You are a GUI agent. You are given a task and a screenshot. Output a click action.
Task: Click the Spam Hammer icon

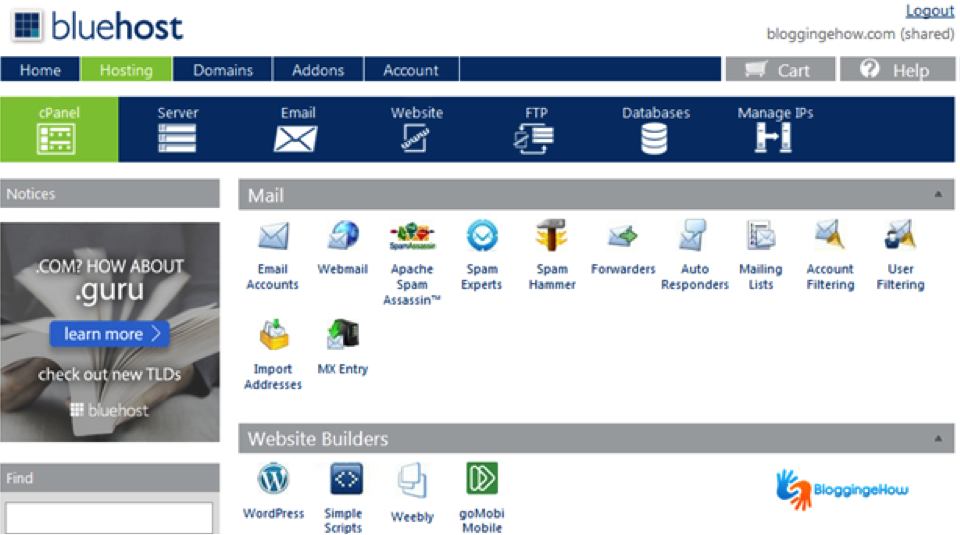[551, 238]
